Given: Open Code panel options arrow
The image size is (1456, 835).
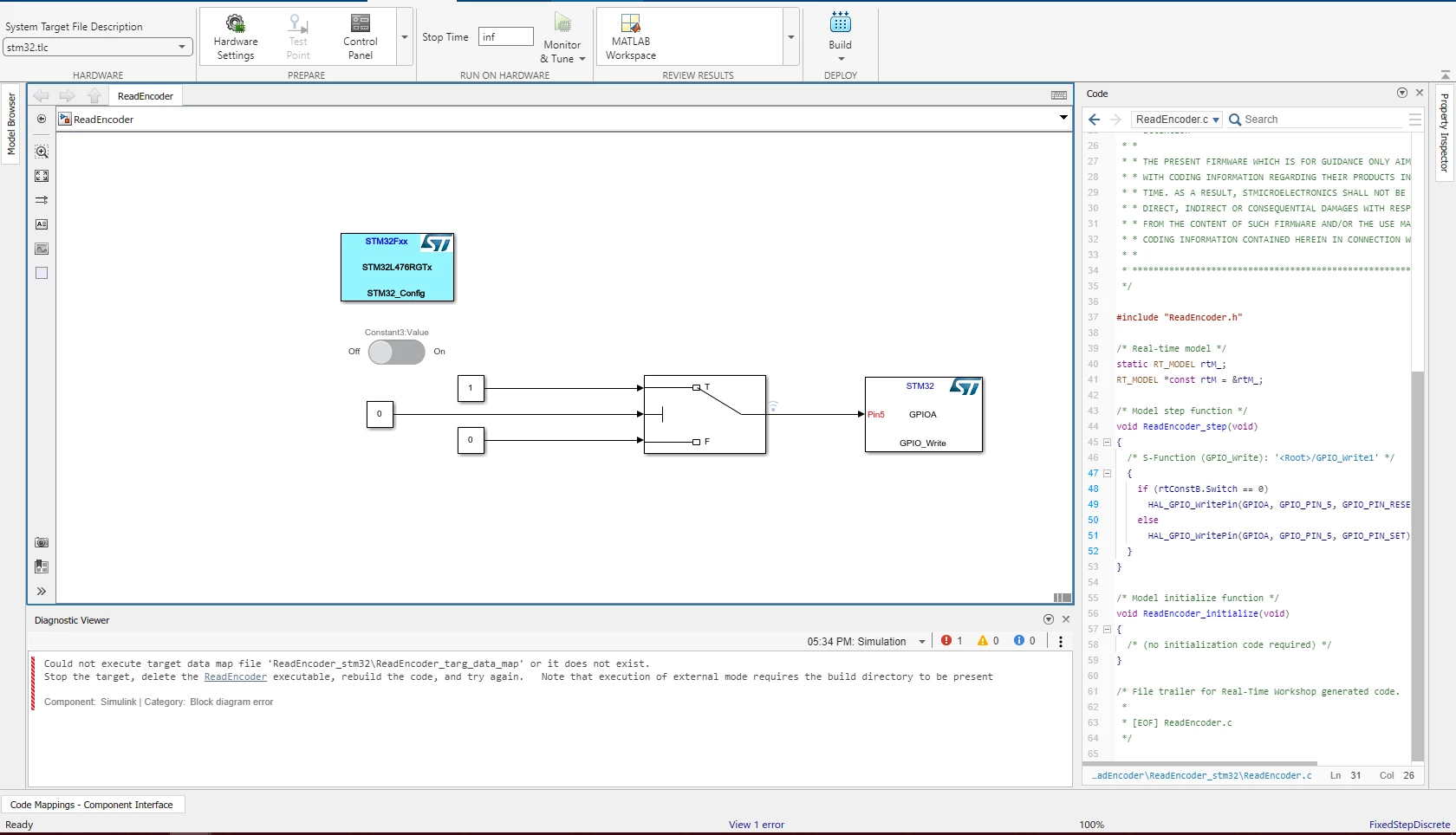Looking at the screenshot, I should point(1402,93).
